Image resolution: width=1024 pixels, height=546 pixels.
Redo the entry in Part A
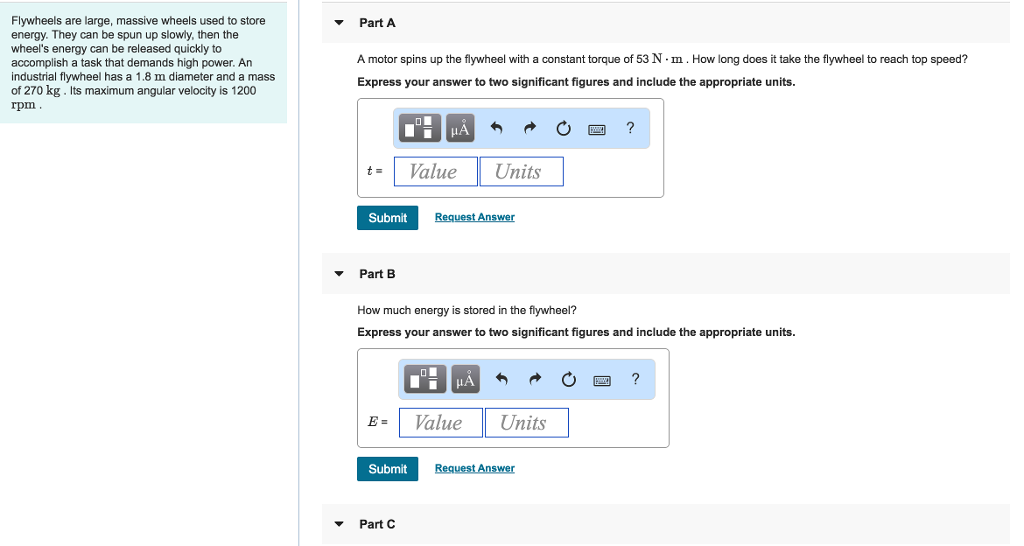(530, 128)
